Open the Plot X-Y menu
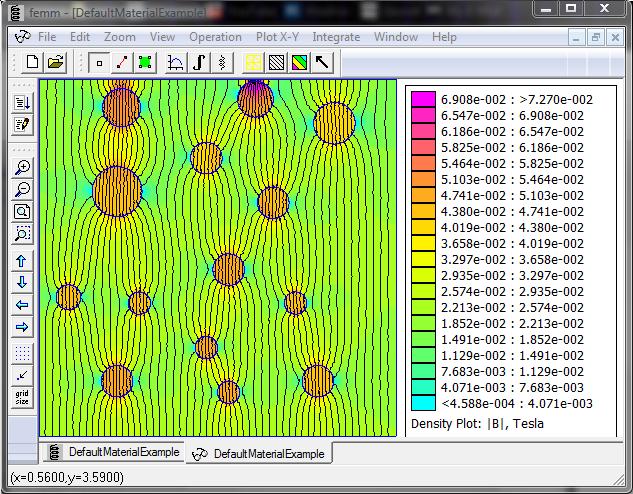 (277, 37)
